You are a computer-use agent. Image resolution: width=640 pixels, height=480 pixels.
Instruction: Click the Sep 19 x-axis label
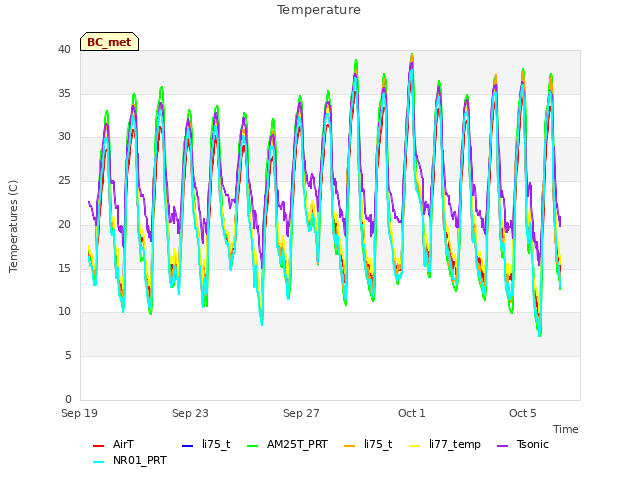79,413
